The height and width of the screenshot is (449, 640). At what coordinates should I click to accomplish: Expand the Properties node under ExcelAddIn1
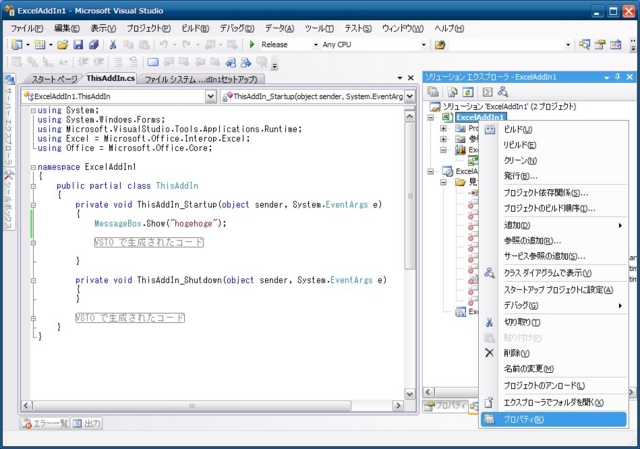point(443,128)
